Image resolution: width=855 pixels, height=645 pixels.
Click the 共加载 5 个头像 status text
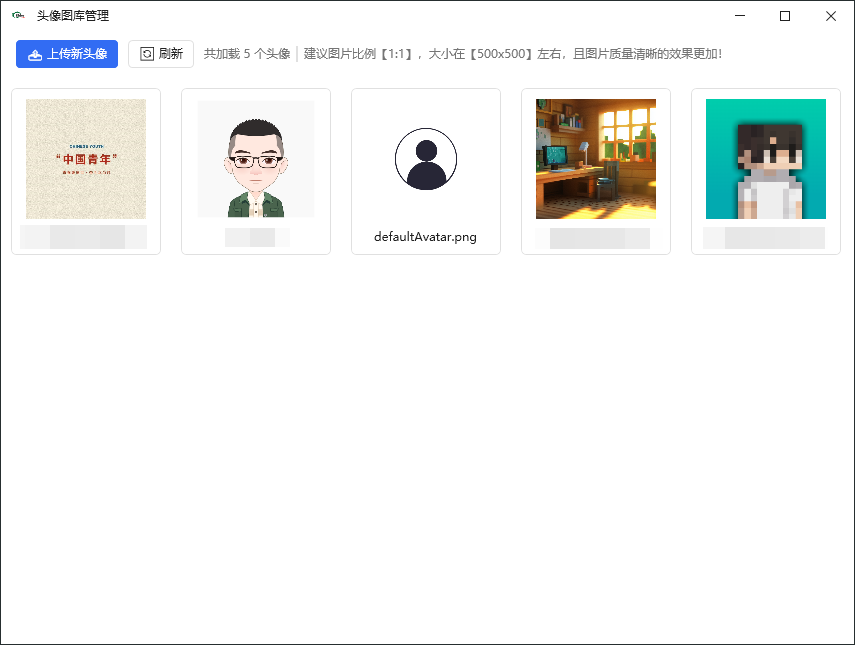247,54
